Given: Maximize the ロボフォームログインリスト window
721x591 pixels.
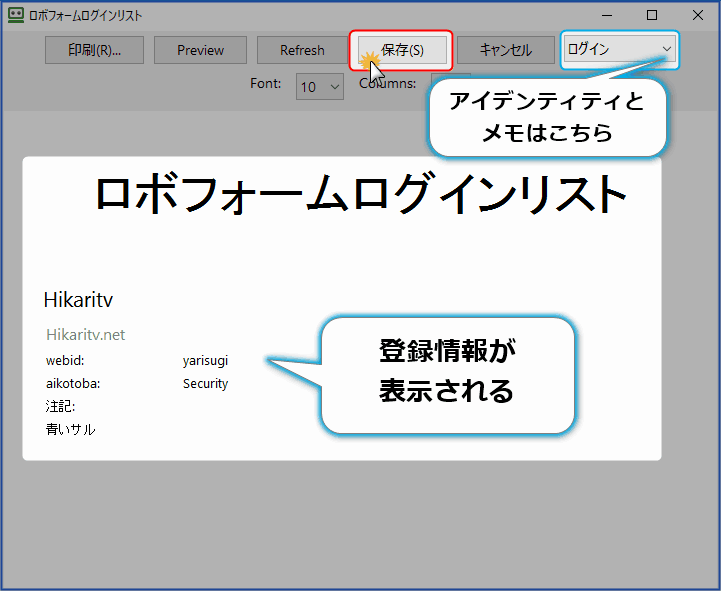Looking at the screenshot, I should (x=652, y=15).
